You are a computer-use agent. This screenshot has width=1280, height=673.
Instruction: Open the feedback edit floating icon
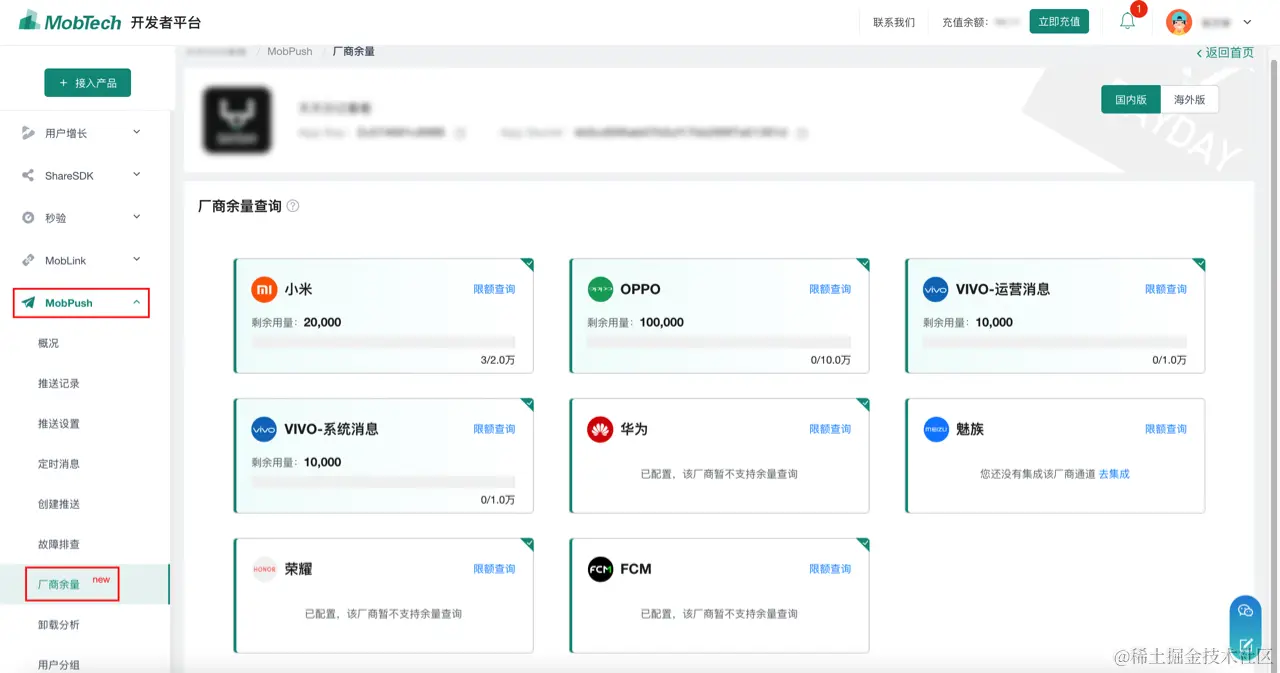coord(1245,645)
